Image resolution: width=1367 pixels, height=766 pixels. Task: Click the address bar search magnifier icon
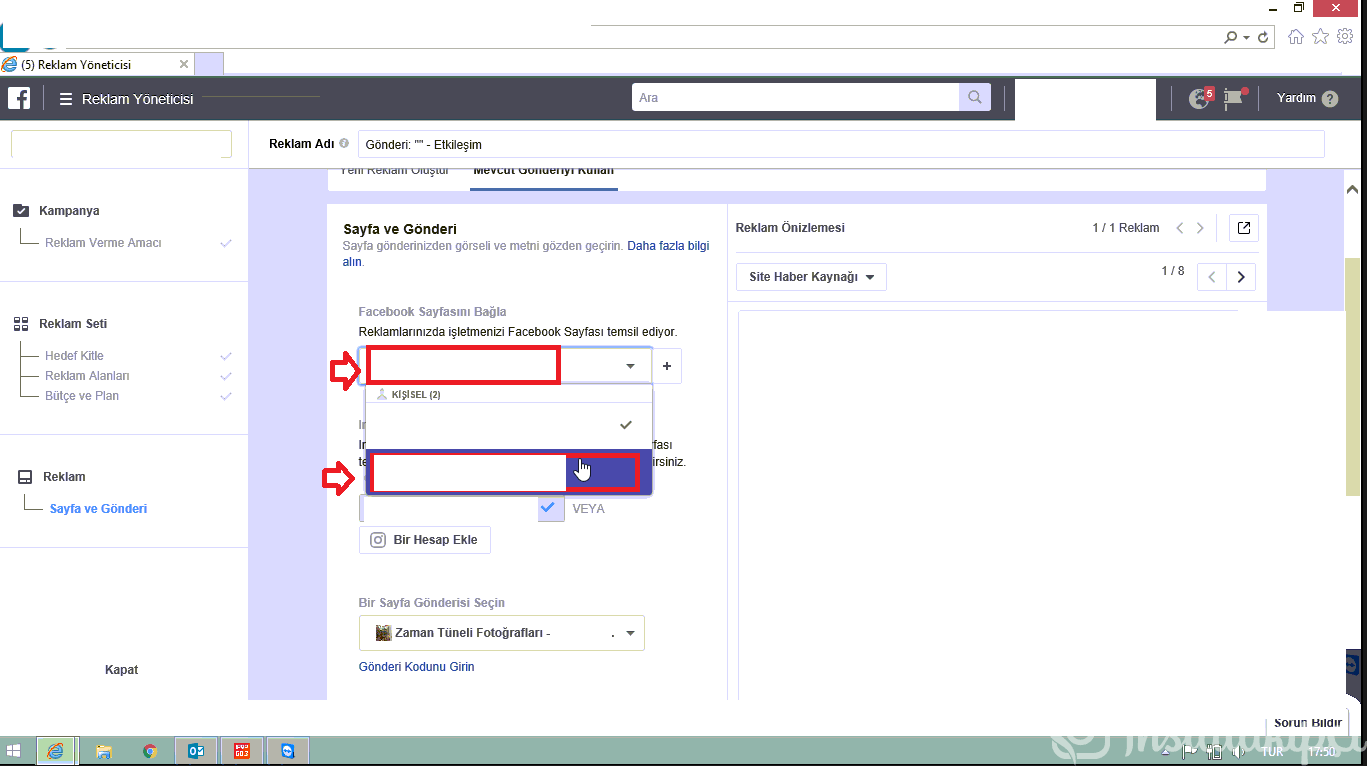(x=1230, y=38)
